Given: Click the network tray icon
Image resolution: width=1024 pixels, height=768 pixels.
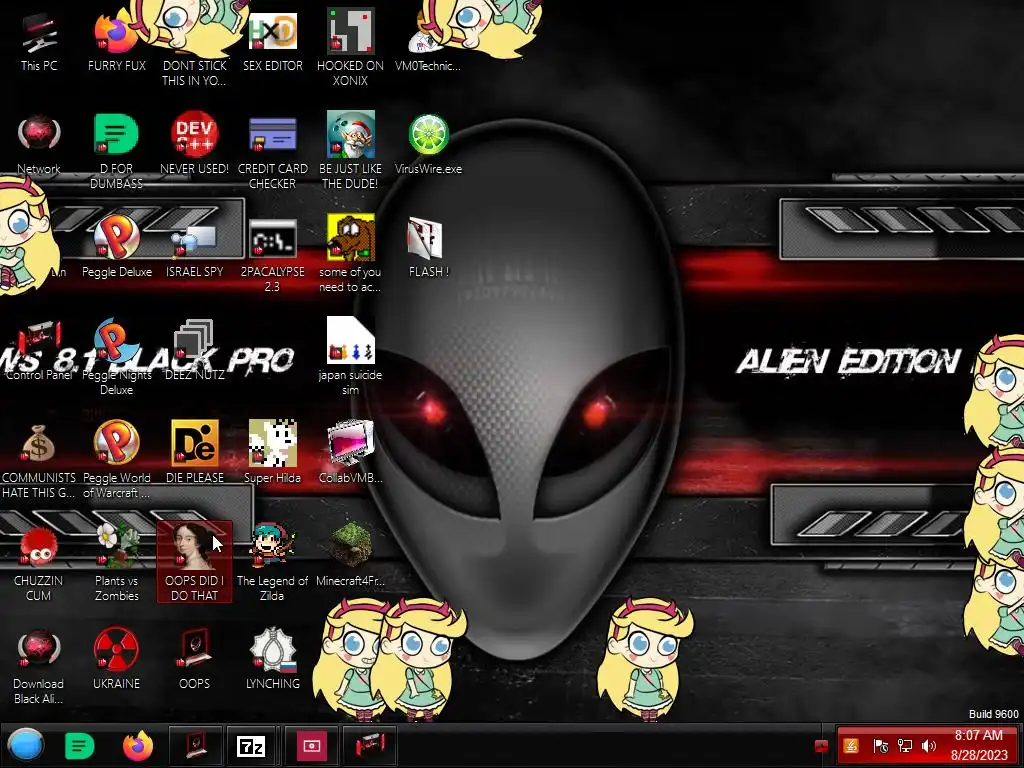Looking at the screenshot, I should pos(904,746).
